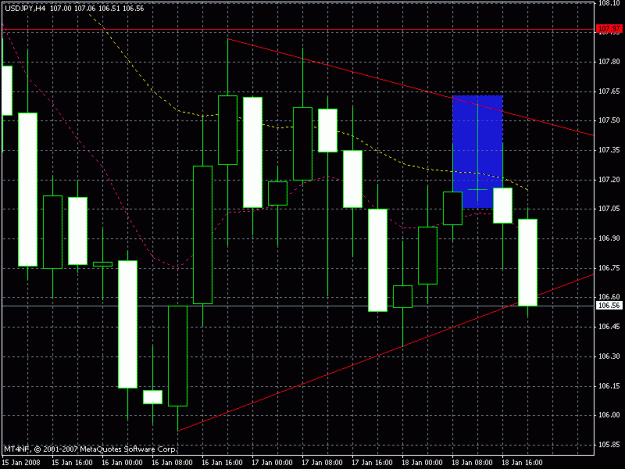The width and height of the screenshot is (625, 469).
Task: Select the red 107.92 price tag
Action: (609, 29)
